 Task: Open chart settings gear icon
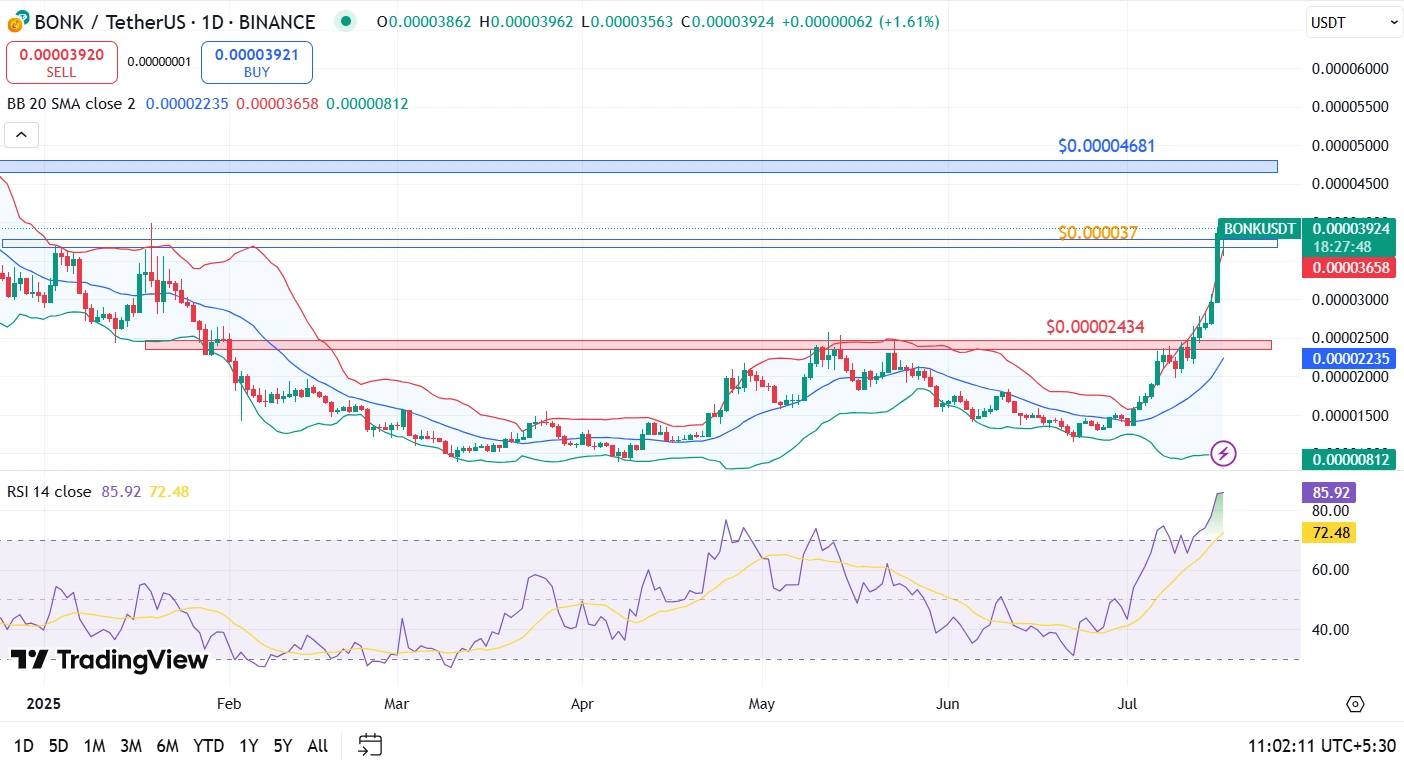(1355, 704)
